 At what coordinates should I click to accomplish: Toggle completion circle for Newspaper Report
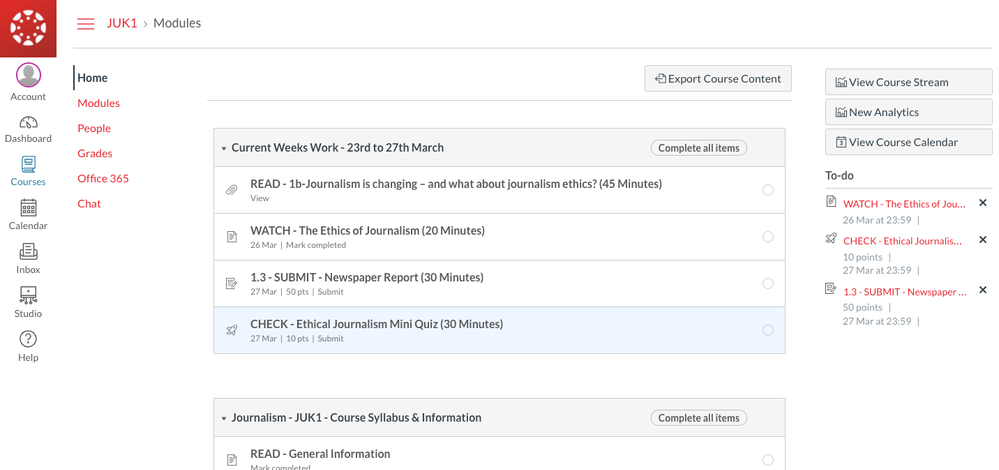[768, 284]
